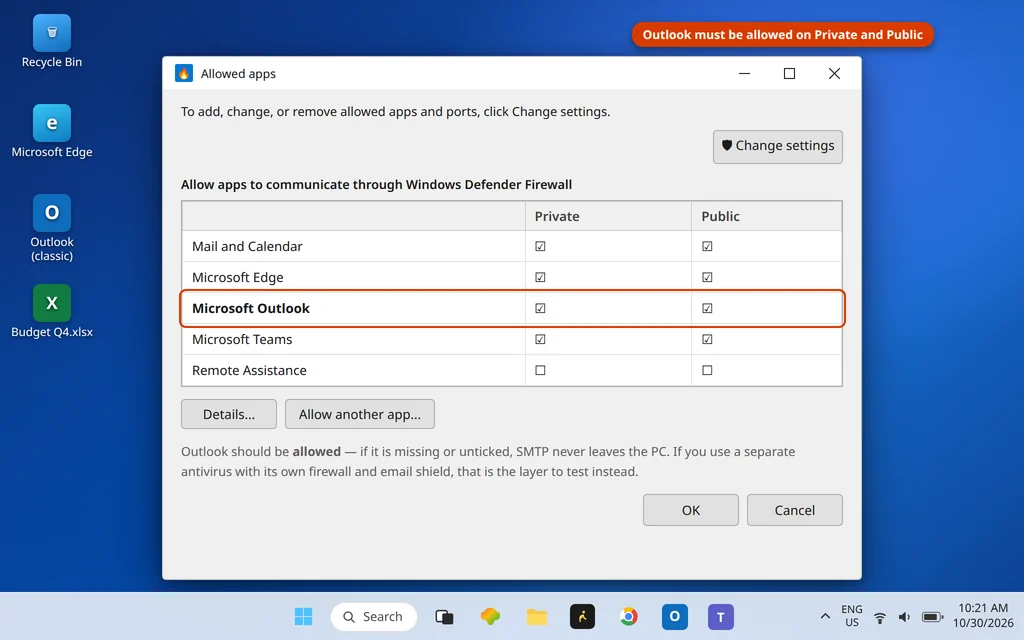This screenshot has height=640, width=1024.
Task: Open the Budget Q4.xlsx file icon
Action: click(52, 303)
